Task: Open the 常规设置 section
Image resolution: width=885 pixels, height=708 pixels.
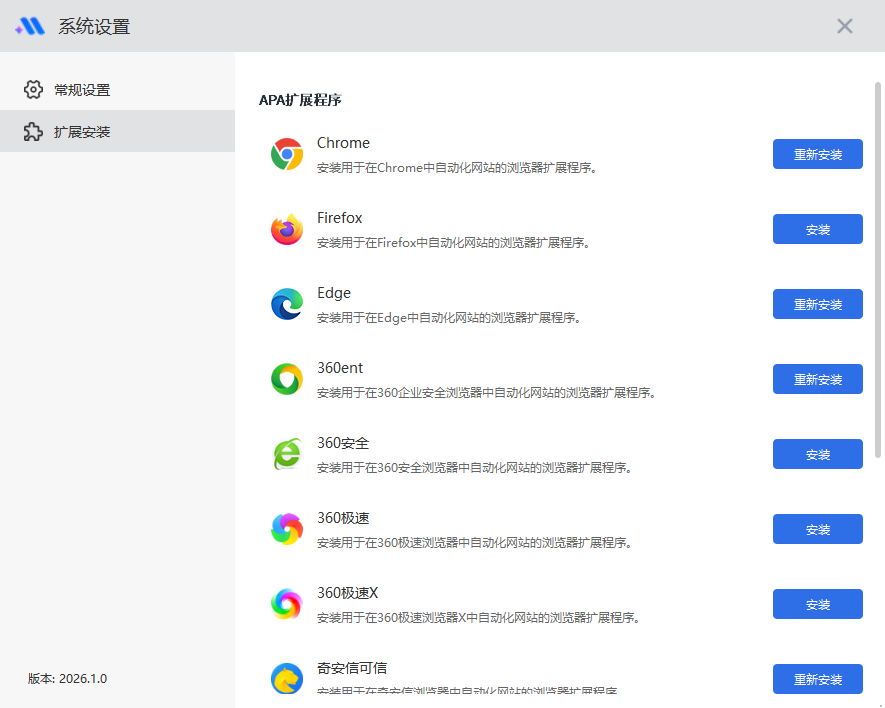Action: 117,89
